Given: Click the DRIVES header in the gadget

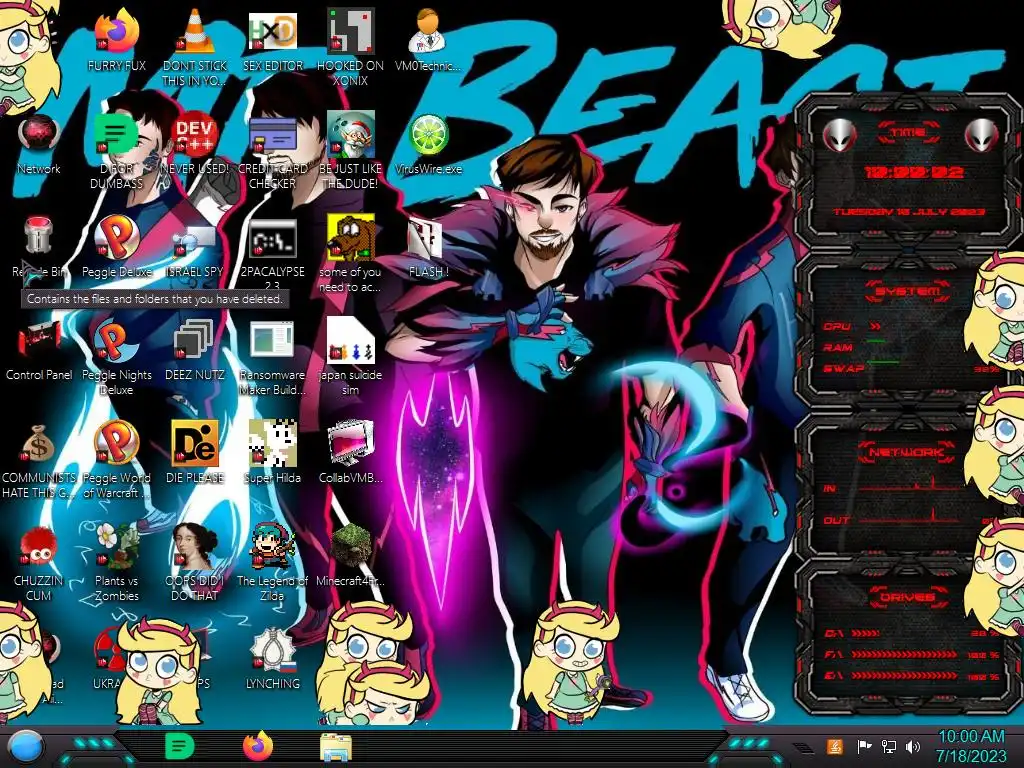Looking at the screenshot, I should (908, 597).
